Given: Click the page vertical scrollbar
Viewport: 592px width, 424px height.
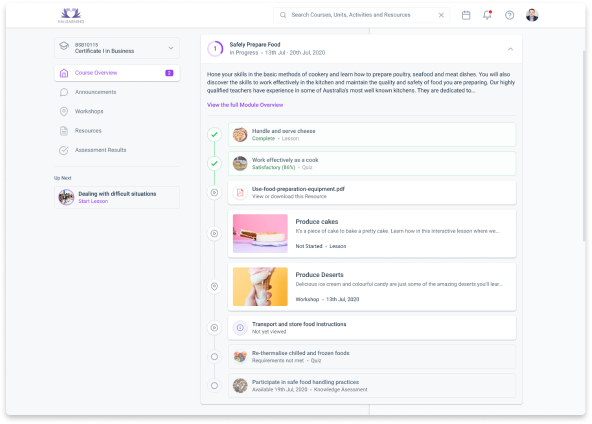Looking at the screenshot, I should point(584,145).
